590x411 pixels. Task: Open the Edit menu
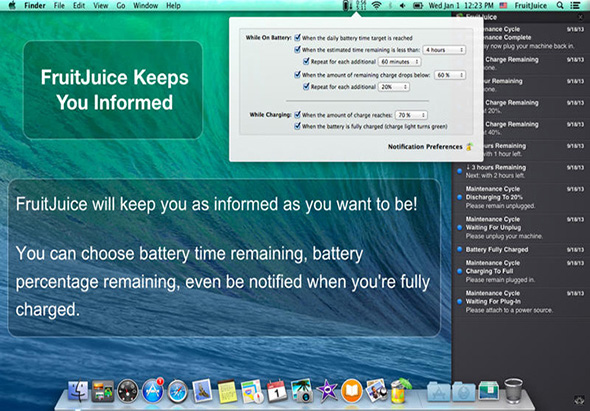tap(79, 6)
